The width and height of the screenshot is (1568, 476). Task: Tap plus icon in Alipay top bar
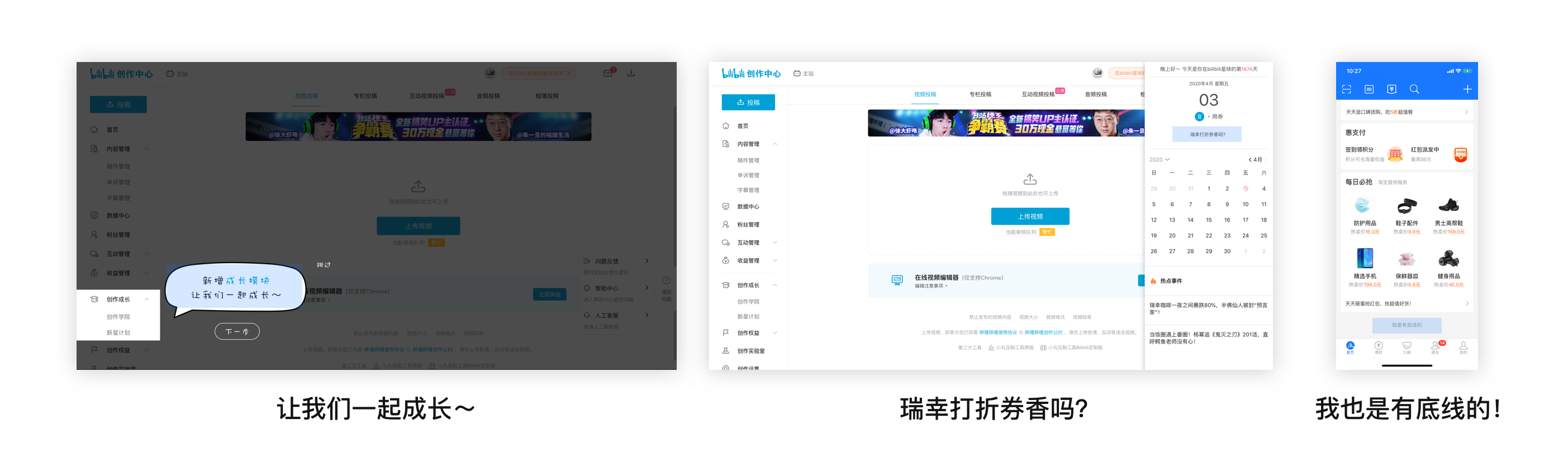[x=1467, y=89]
